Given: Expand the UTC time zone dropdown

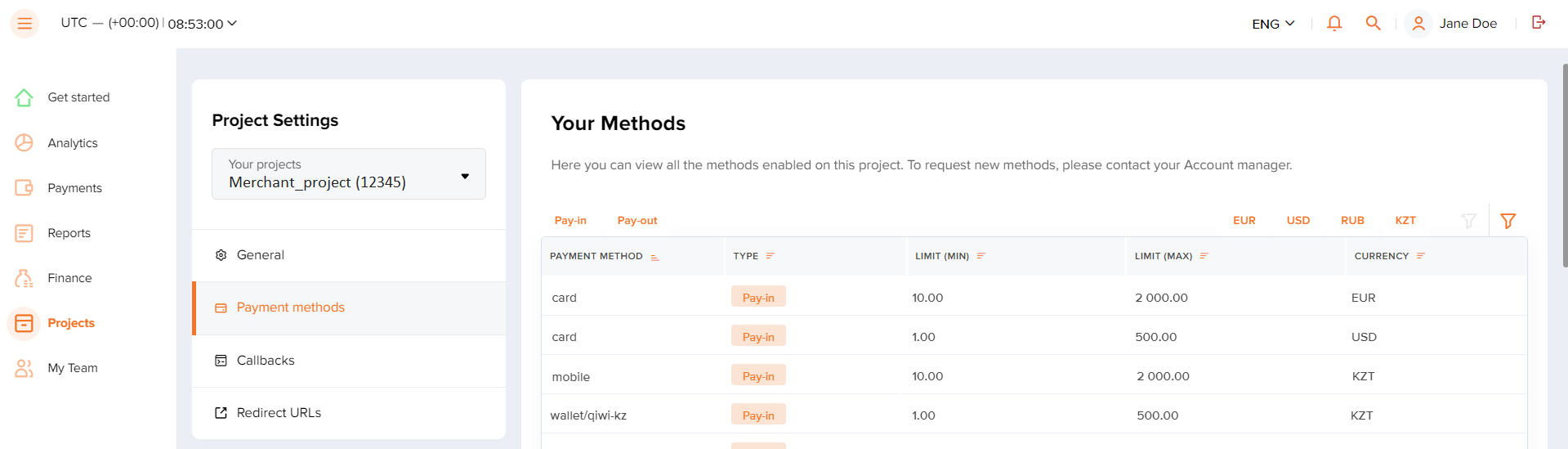Looking at the screenshot, I should 149,23.
